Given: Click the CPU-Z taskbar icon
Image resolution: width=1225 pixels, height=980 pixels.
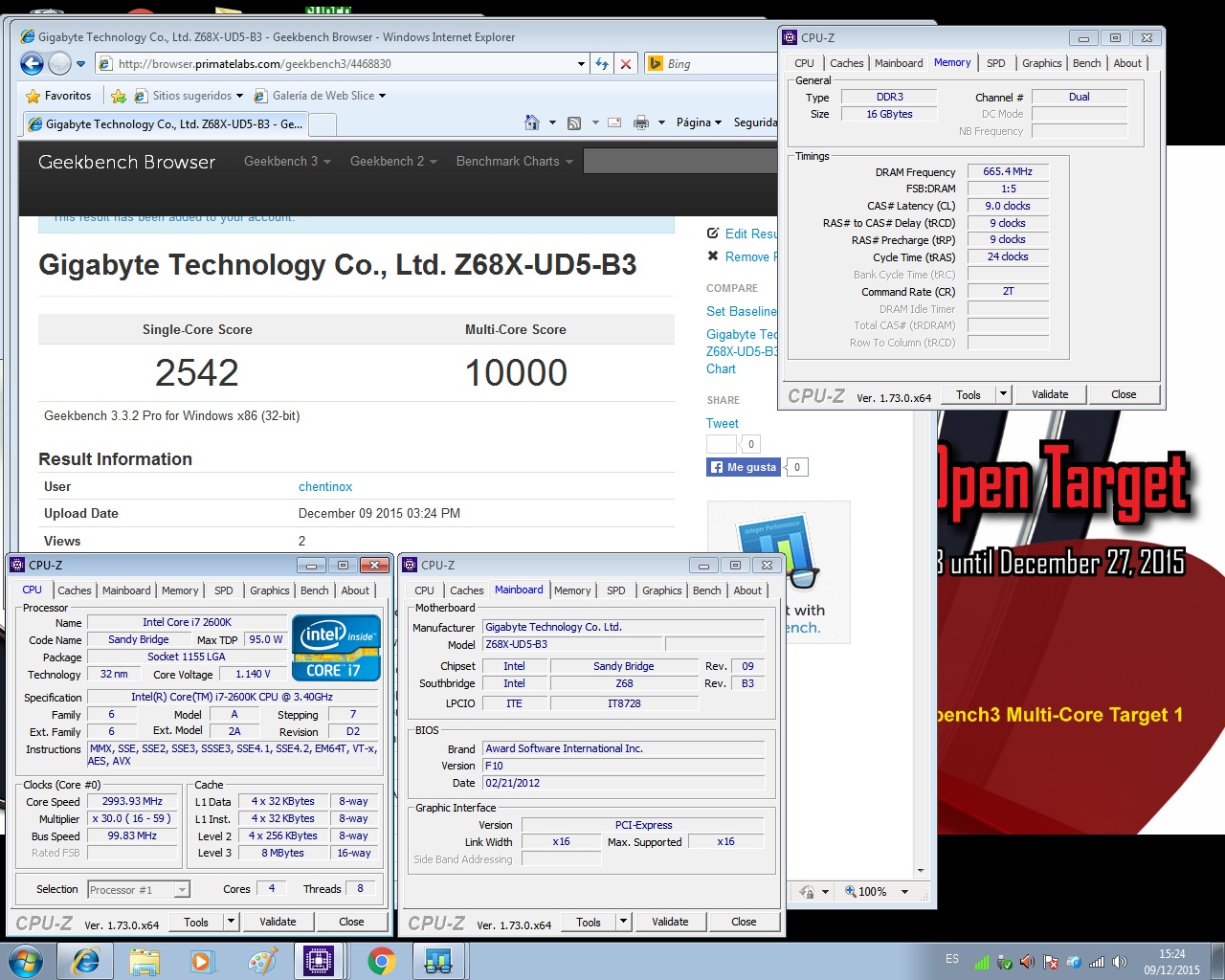Looking at the screenshot, I should (319, 961).
